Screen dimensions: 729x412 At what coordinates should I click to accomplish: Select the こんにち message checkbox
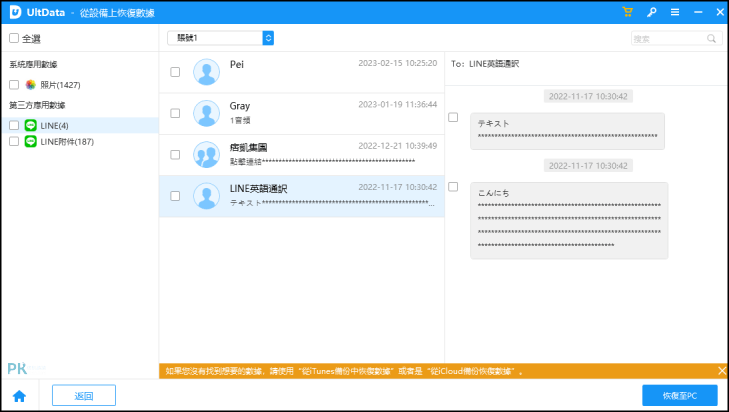(x=453, y=186)
